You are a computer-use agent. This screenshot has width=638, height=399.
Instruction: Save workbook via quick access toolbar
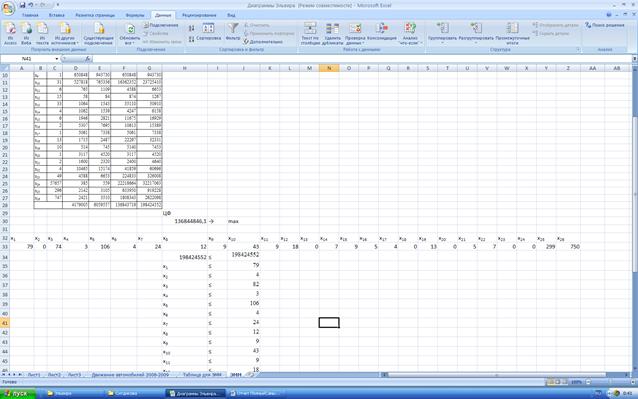22,5
